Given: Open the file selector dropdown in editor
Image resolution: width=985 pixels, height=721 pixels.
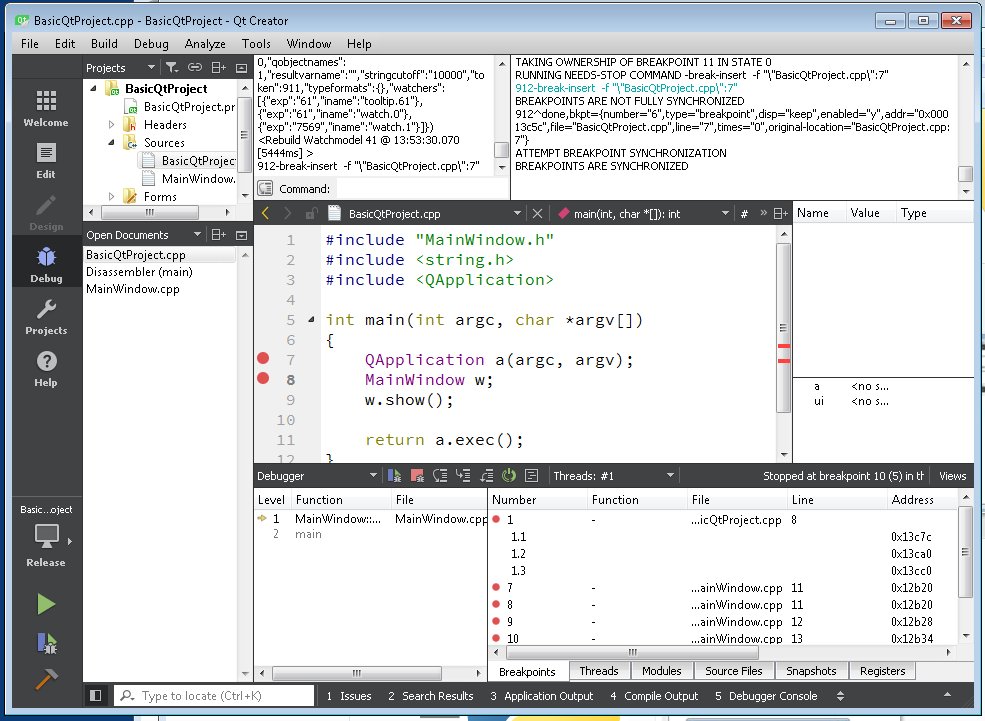Looking at the screenshot, I should click(517, 214).
